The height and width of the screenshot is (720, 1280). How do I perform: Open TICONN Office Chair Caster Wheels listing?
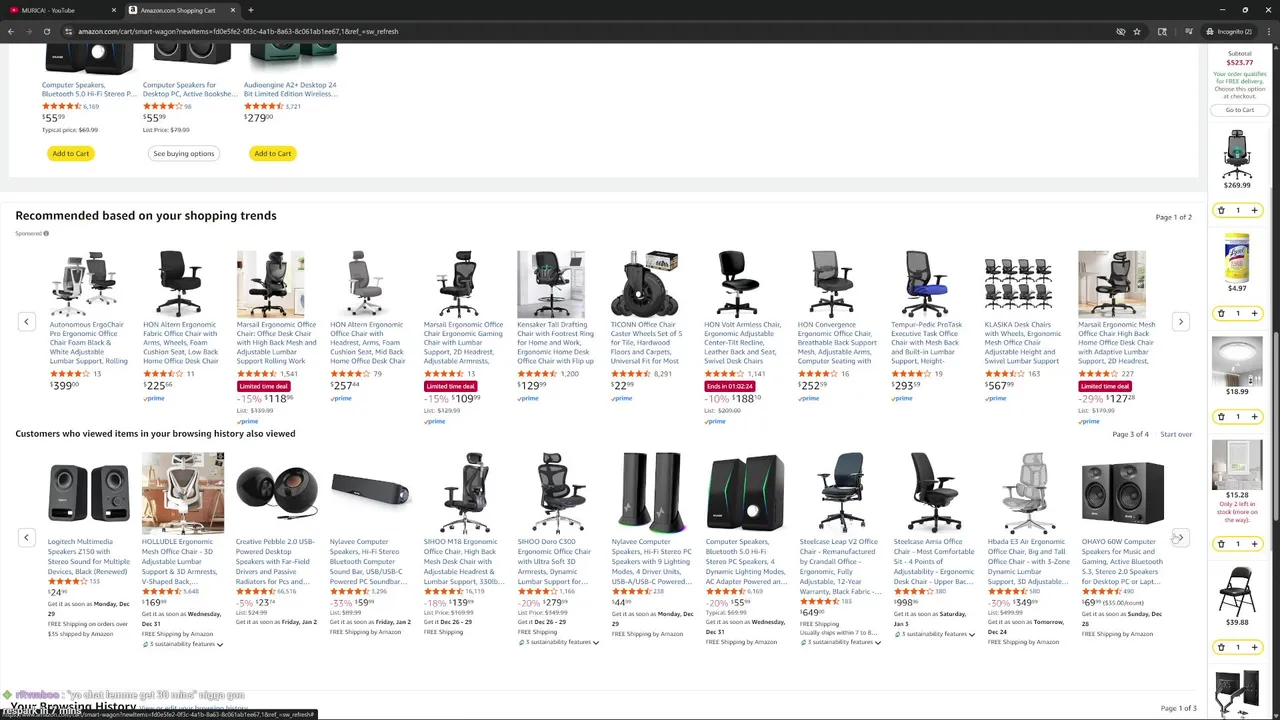pos(647,342)
